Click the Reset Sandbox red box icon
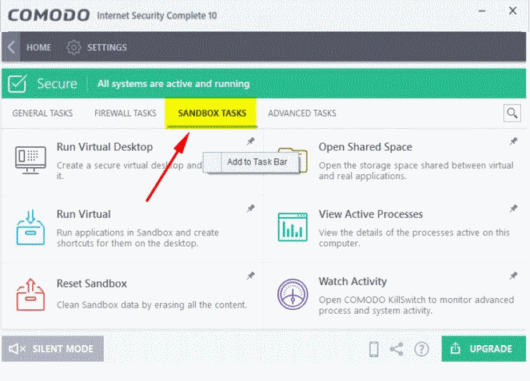The image size is (530, 381). tap(30, 294)
